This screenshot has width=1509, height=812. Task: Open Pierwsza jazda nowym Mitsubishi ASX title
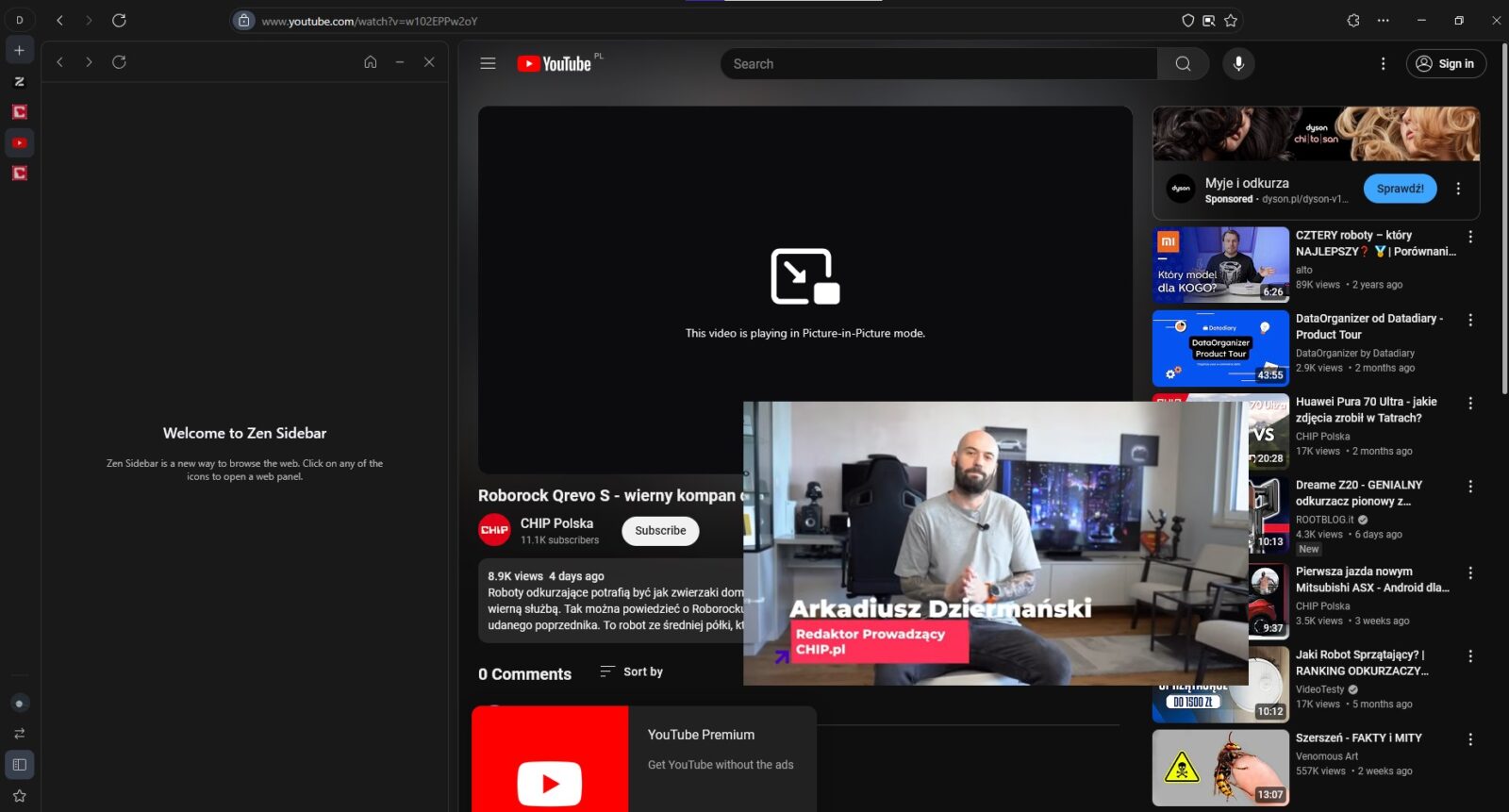coord(1372,579)
